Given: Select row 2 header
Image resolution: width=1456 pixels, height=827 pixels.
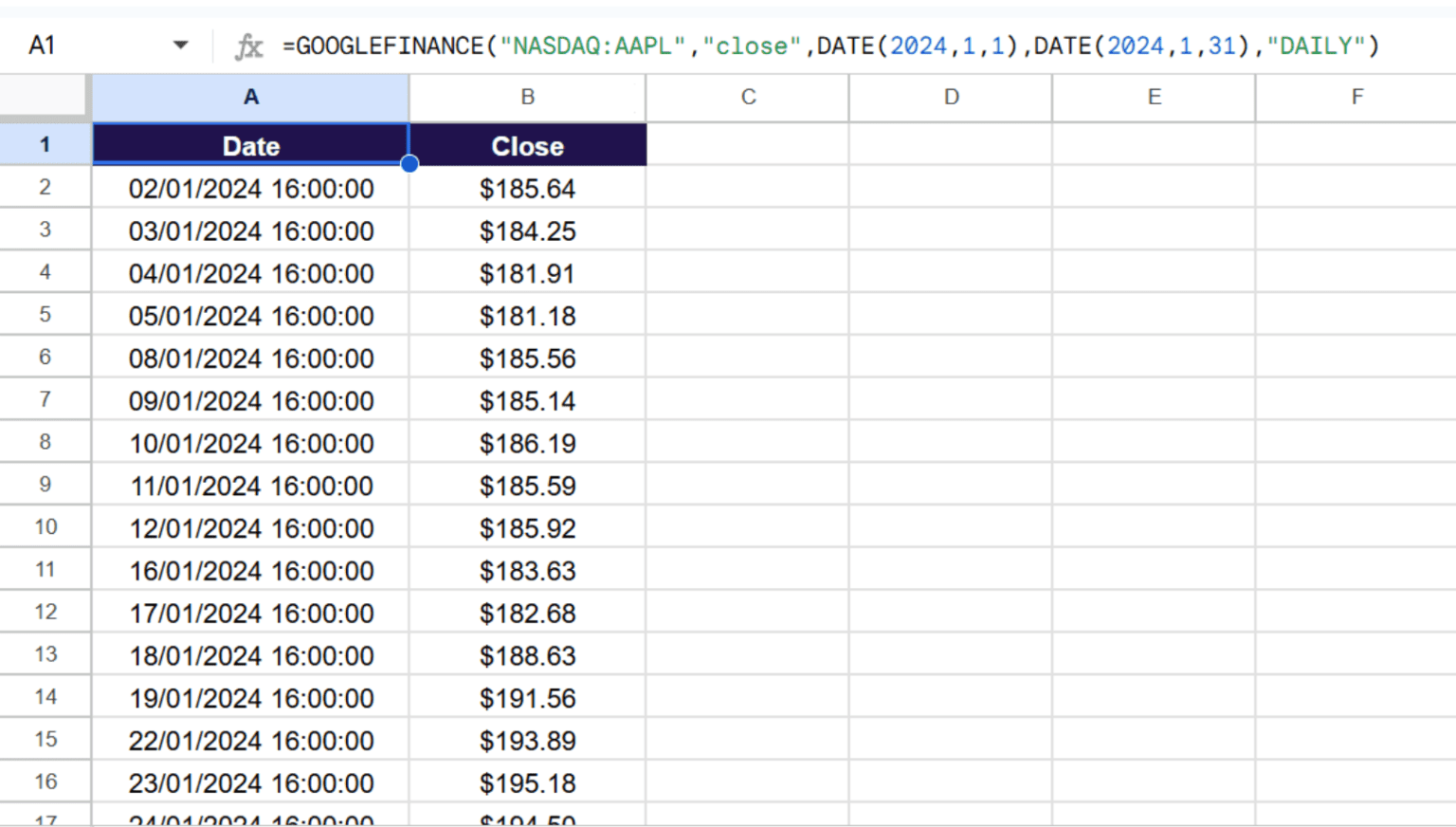Looking at the screenshot, I should click(45, 187).
